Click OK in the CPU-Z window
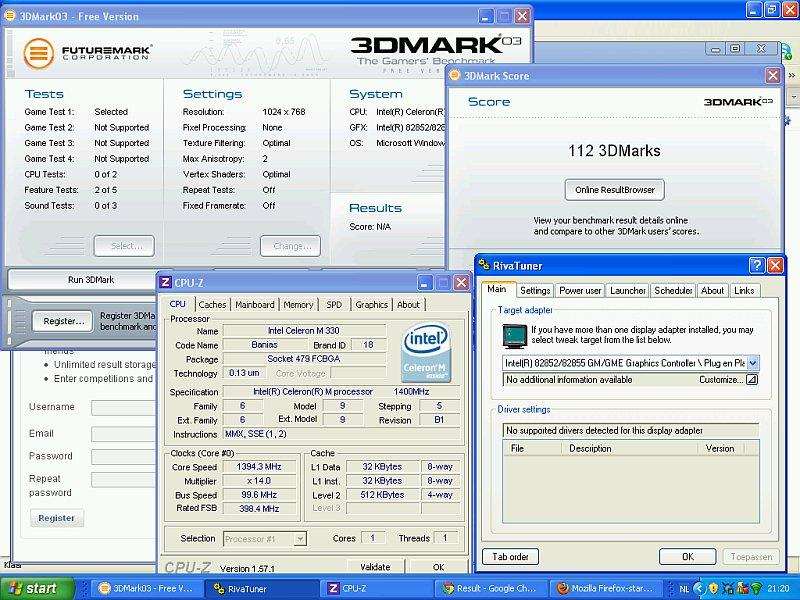The width and height of the screenshot is (800, 600). (438, 566)
